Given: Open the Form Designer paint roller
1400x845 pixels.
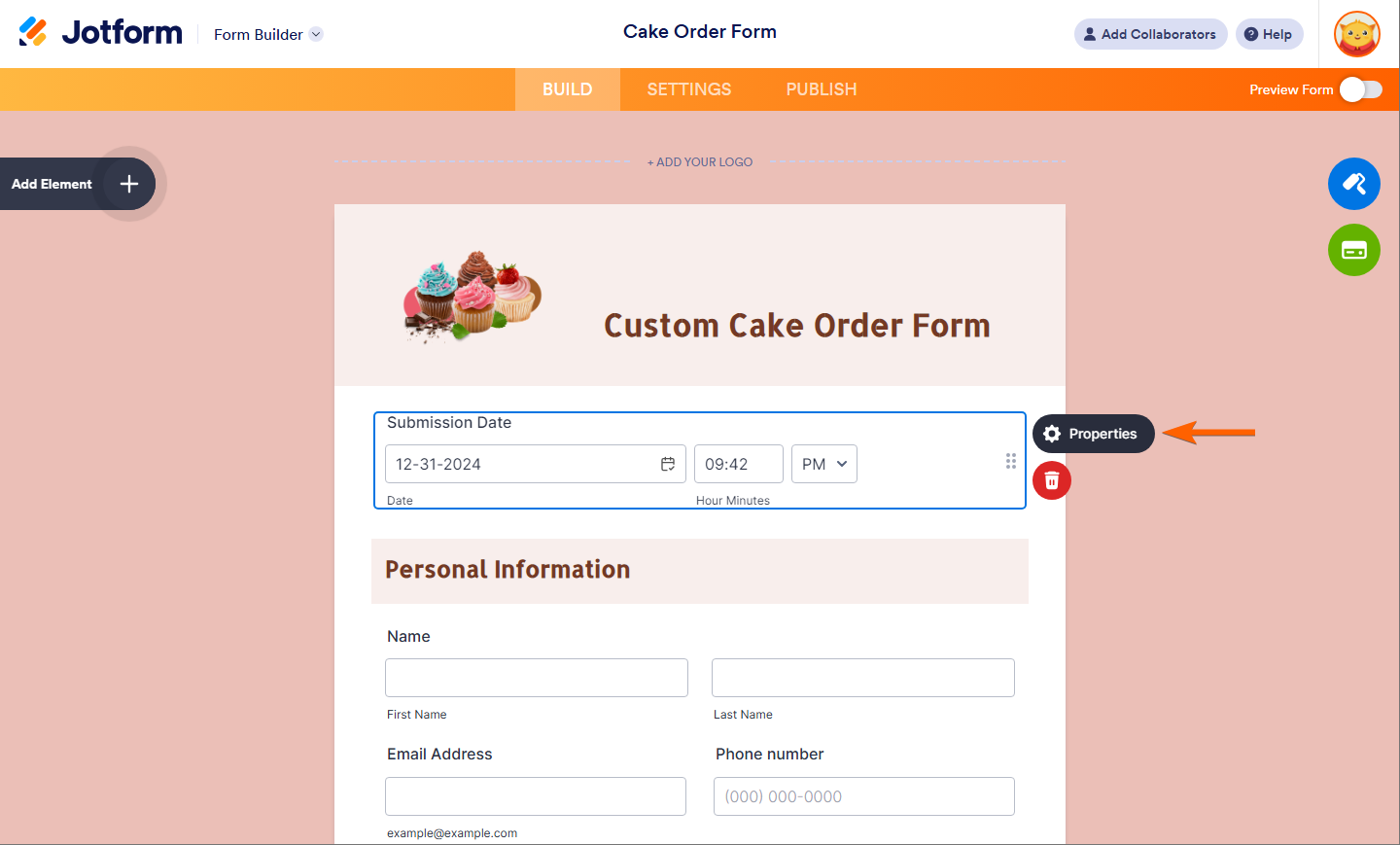Looking at the screenshot, I should pyautogui.click(x=1353, y=184).
